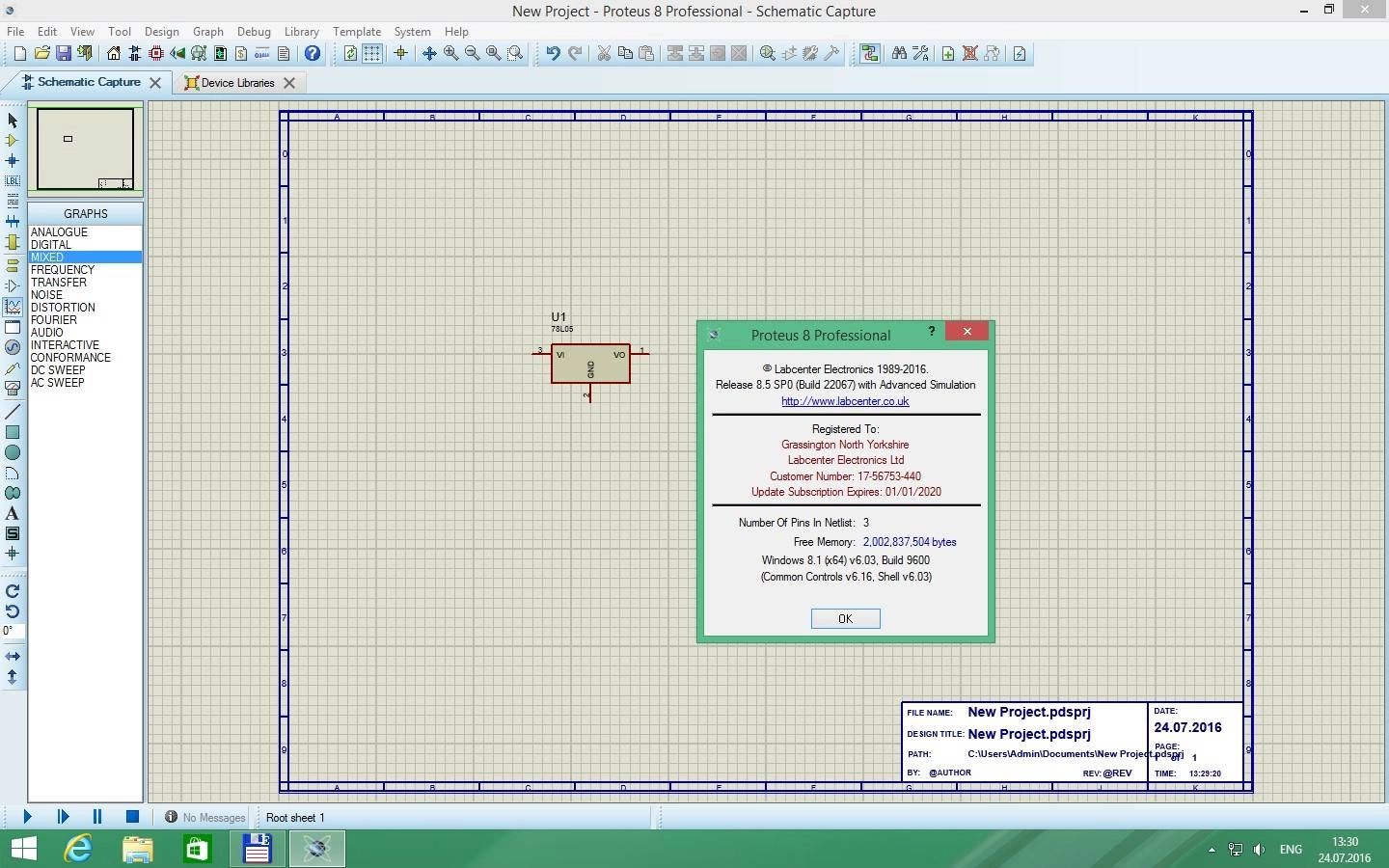Redraw the display with refresh icon
This screenshot has width=1389, height=868.
click(350, 53)
